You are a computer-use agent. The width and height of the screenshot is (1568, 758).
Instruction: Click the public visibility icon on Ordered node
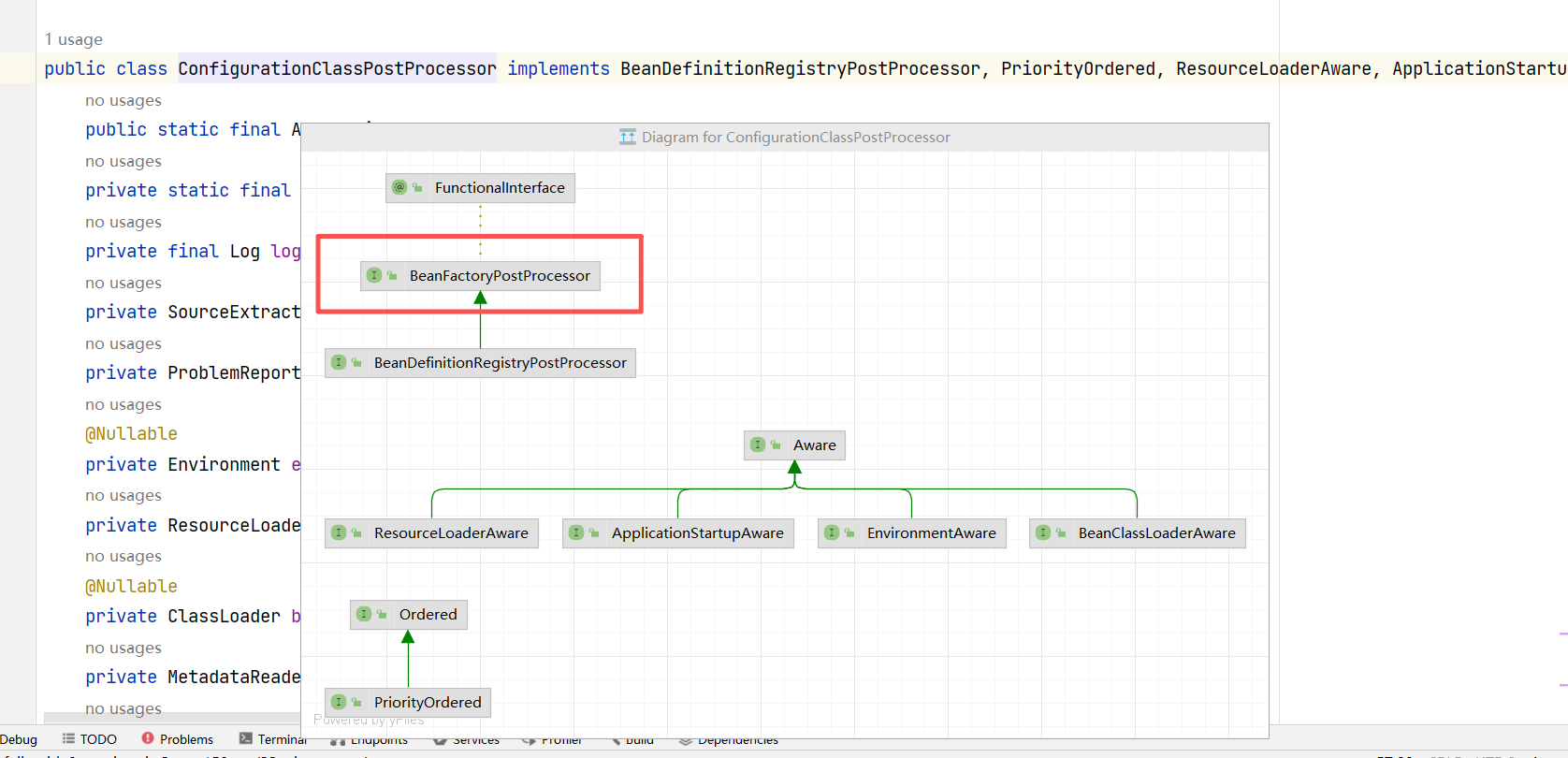click(x=382, y=614)
